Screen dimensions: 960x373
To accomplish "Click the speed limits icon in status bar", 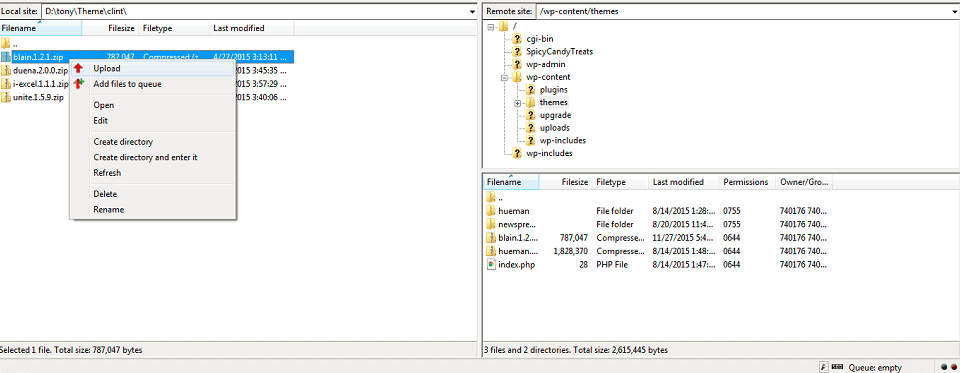I will [825, 367].
